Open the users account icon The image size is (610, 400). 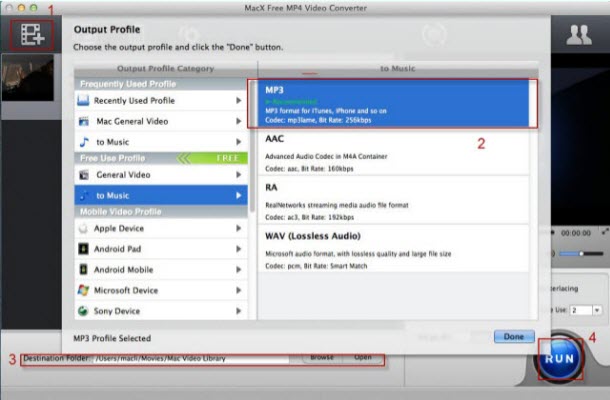pyautogui.click(x=578, y=35)
